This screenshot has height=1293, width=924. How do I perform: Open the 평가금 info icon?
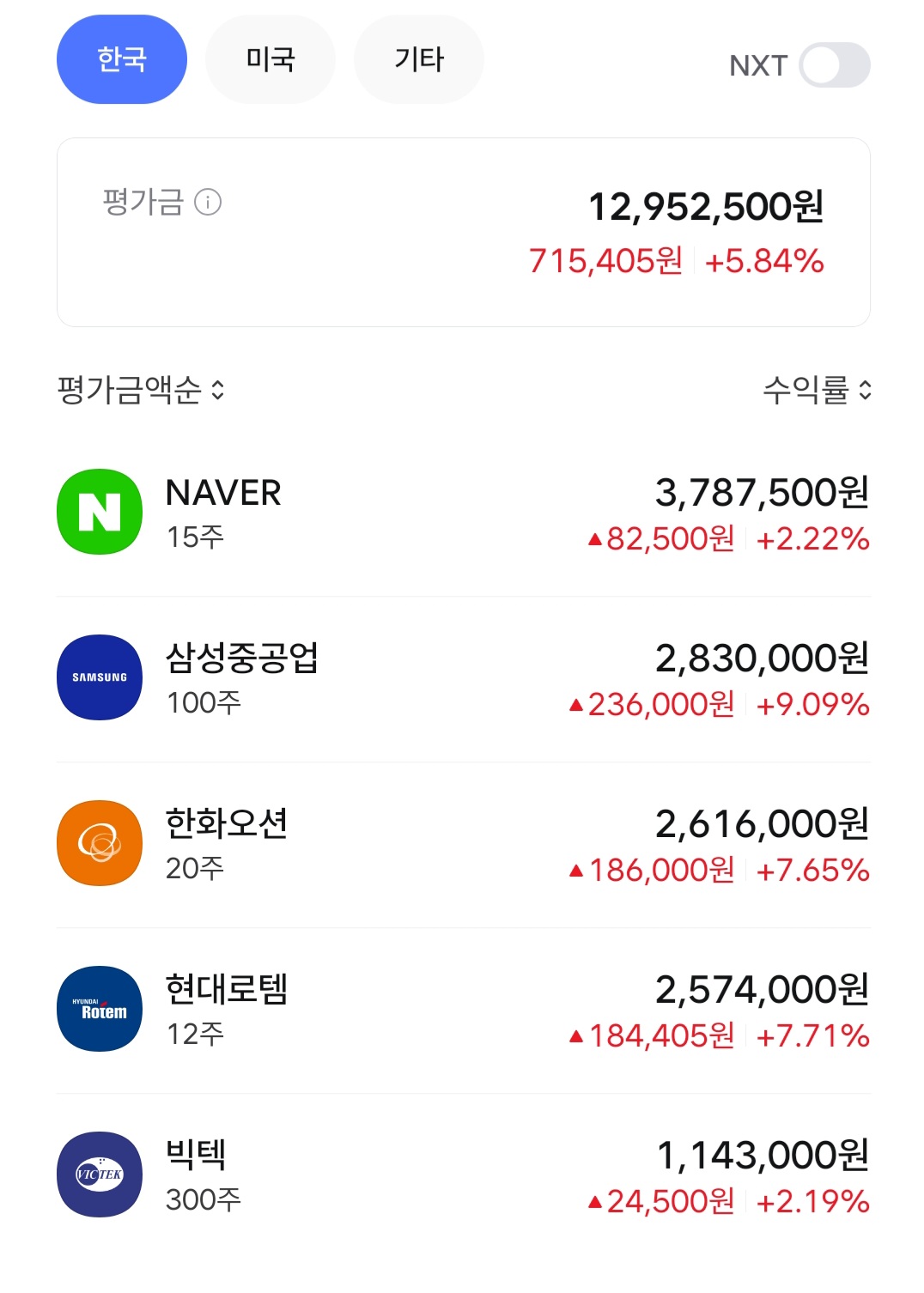208,203
